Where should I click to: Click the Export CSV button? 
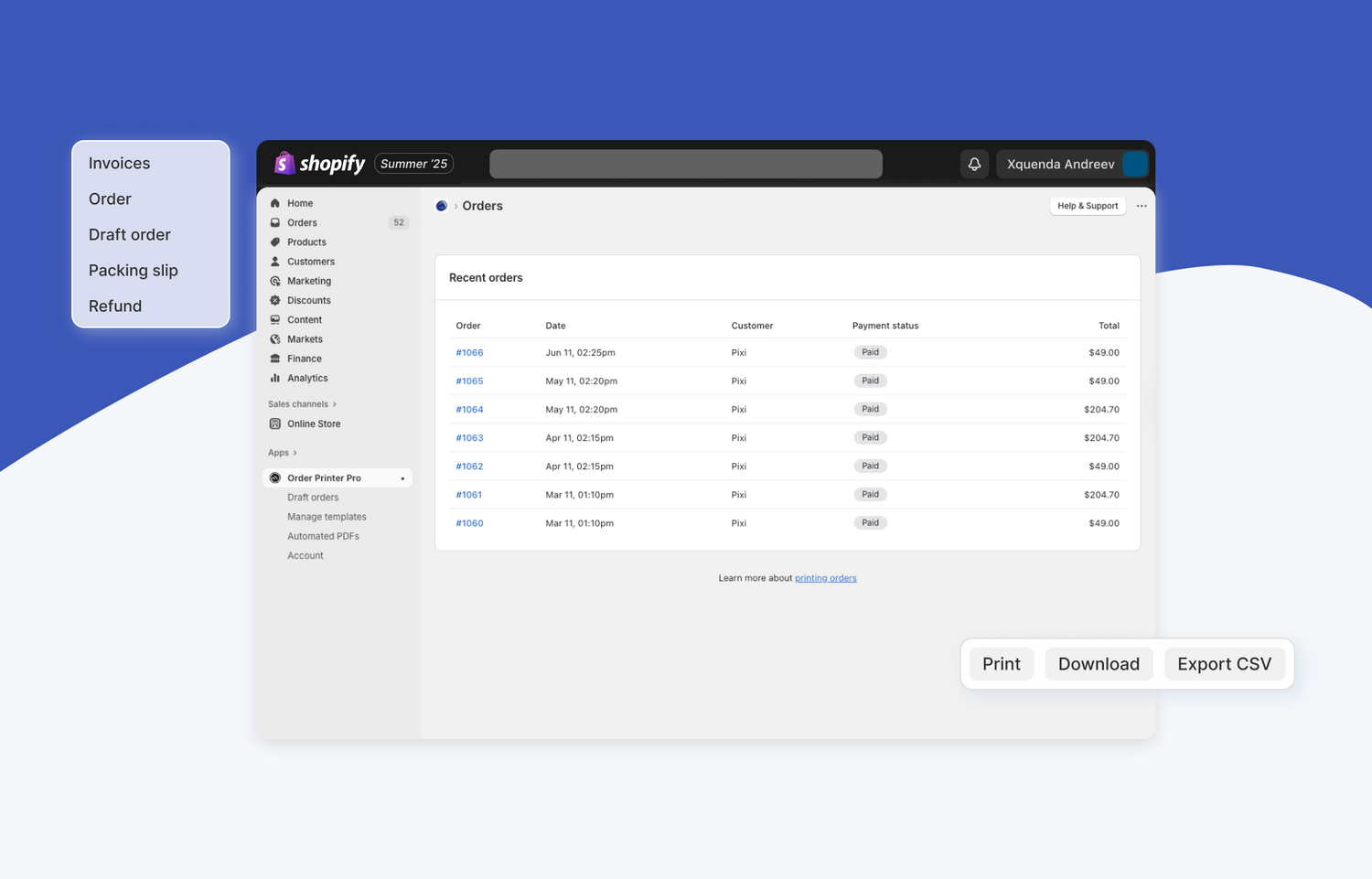[x=1224, y=663]
